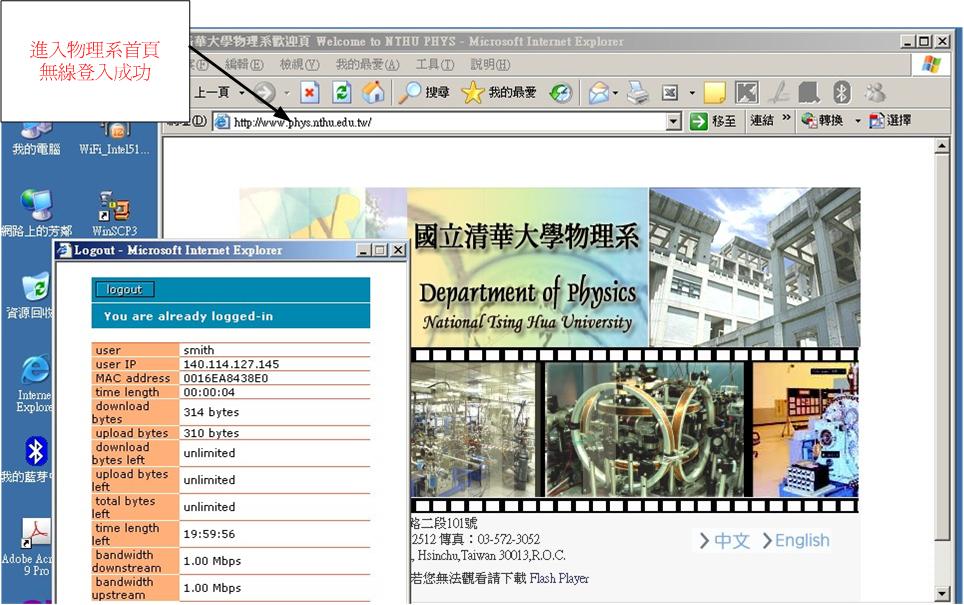Click the vertical scrollbar down arrow
The width and height of the screenshot is (964, 605).
coord(941,594)
